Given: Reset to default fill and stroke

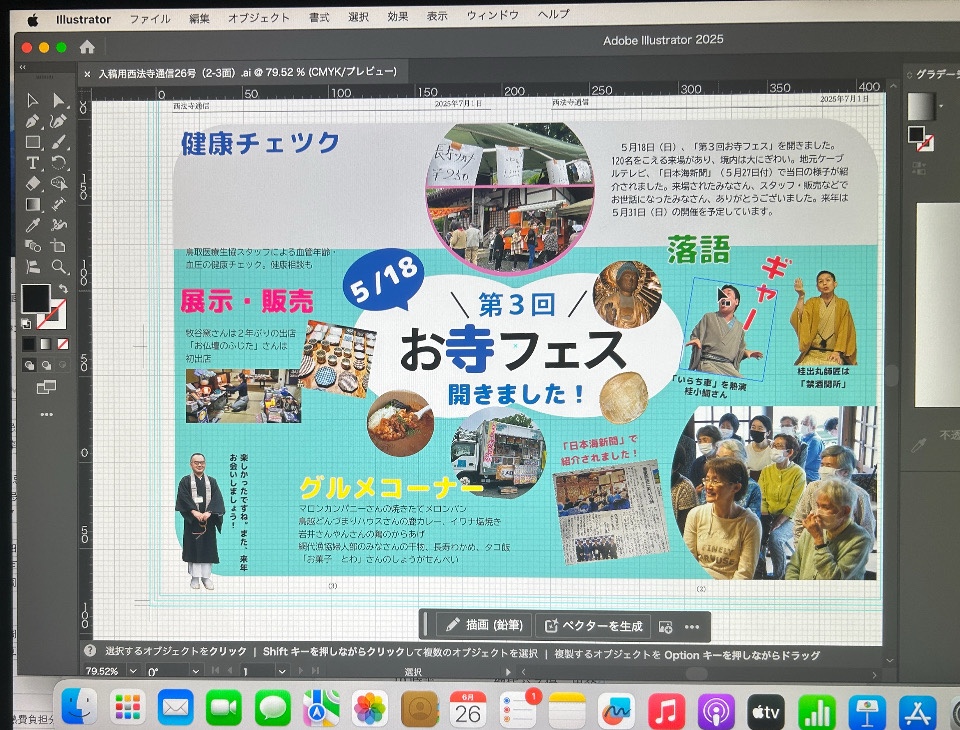Looking at the screenshot, I should tap(28, 322).
